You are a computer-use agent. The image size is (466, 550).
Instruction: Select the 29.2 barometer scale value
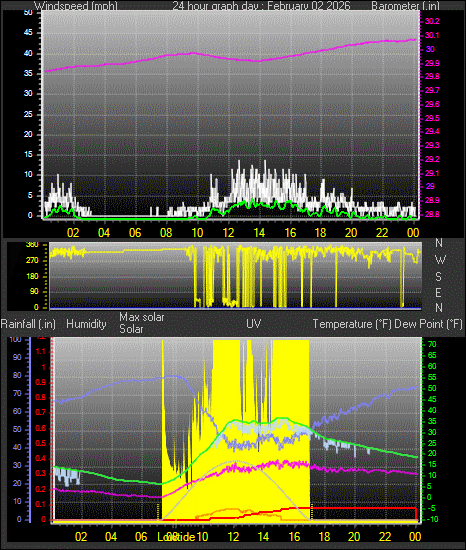click(432, 160)
